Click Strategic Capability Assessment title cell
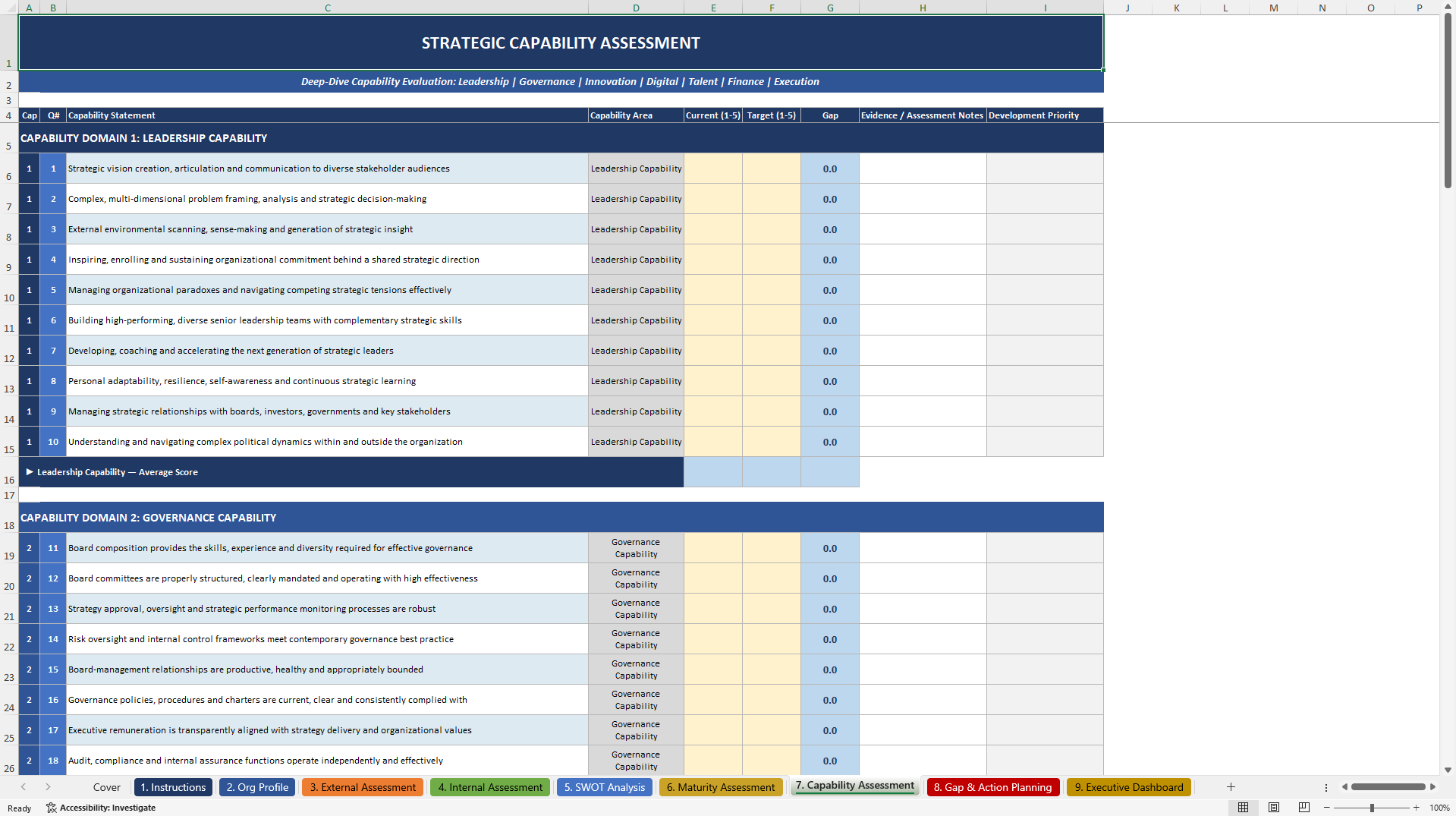Screen dimensions: 1456x816 pos(561,43)
